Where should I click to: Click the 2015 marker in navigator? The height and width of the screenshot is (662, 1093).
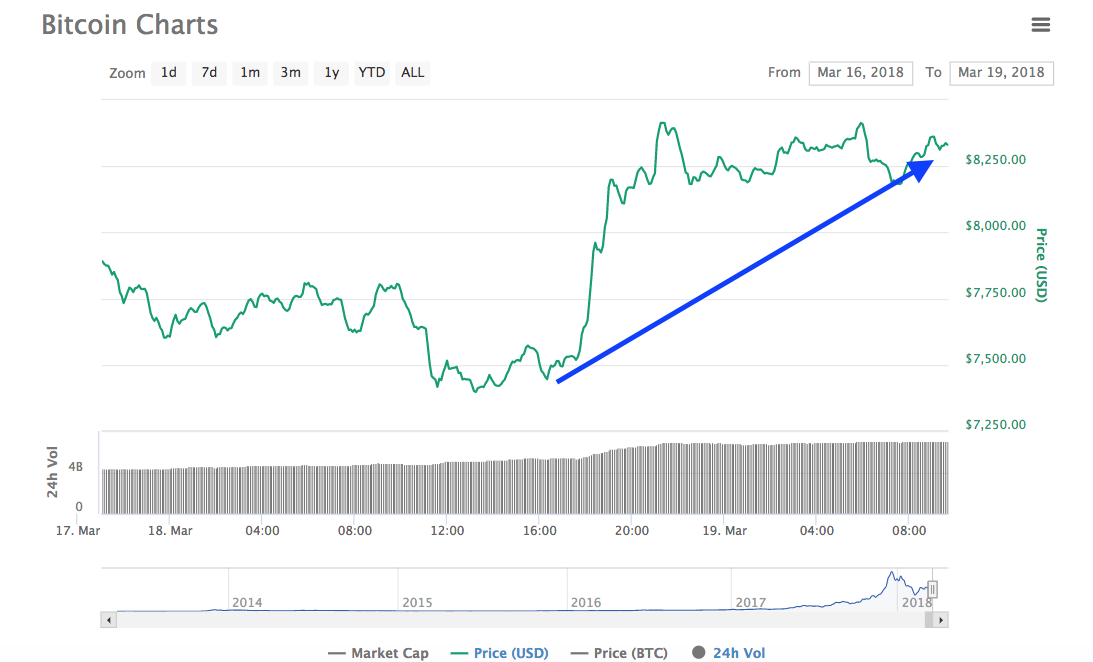417,602
